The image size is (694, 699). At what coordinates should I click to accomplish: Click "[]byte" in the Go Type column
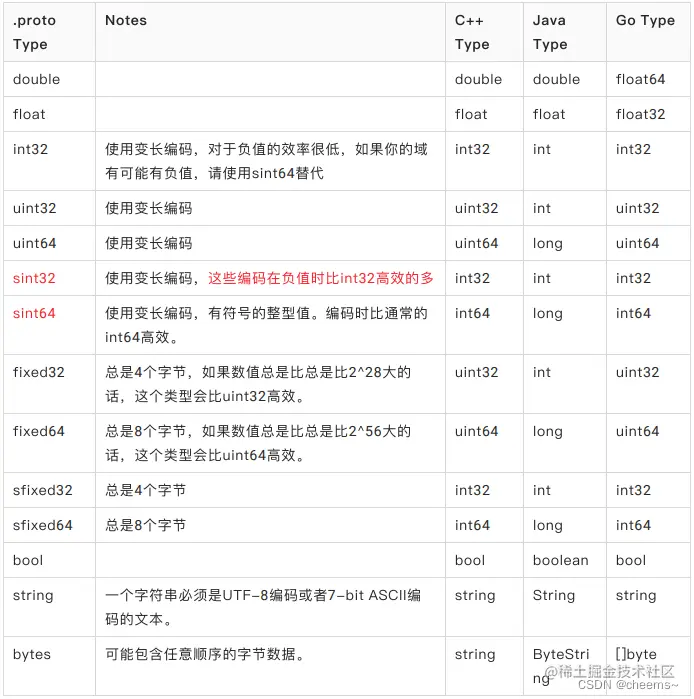point(636,654)
